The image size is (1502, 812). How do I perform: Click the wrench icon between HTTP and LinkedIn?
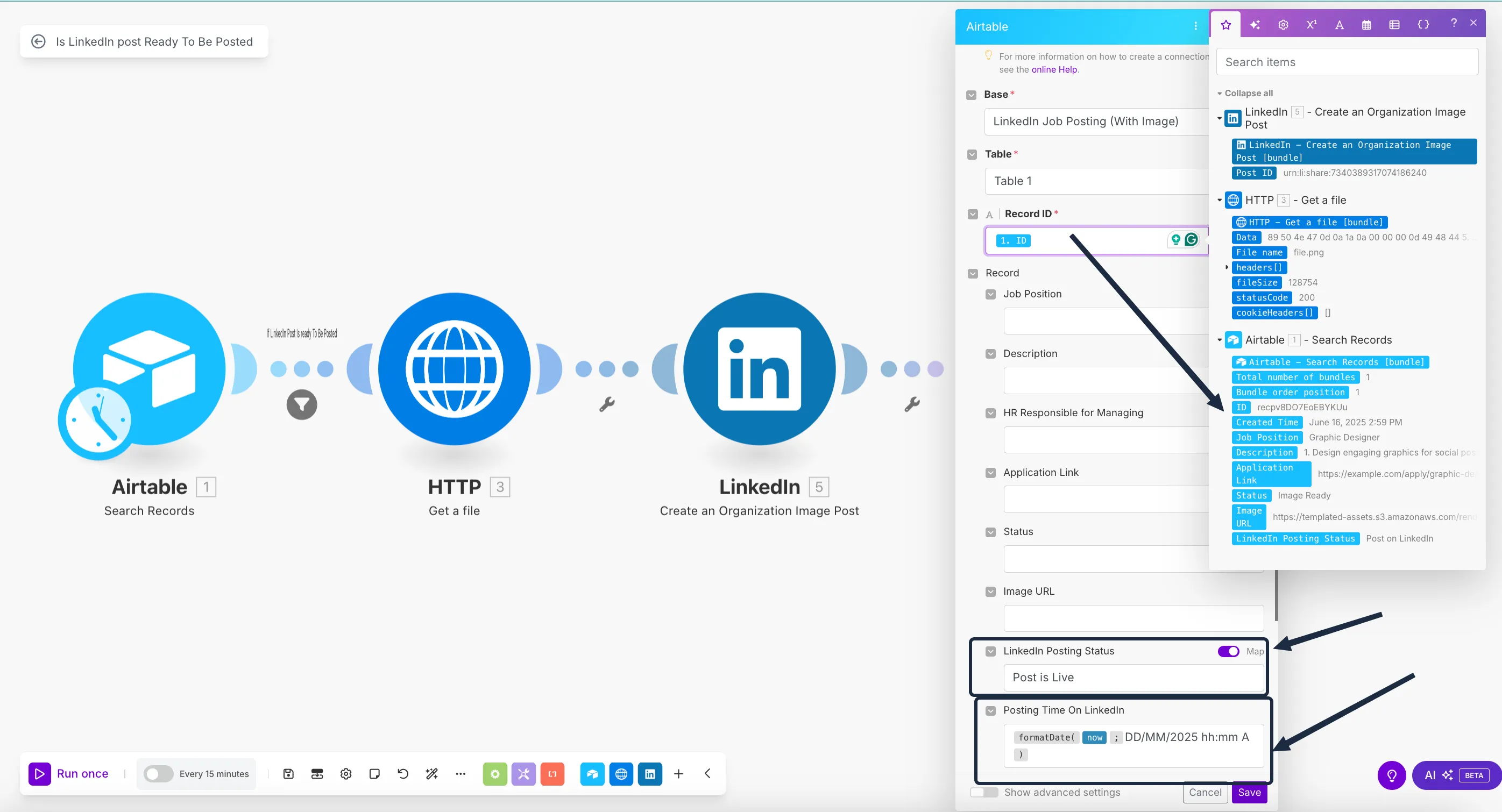tap(606, 404)
